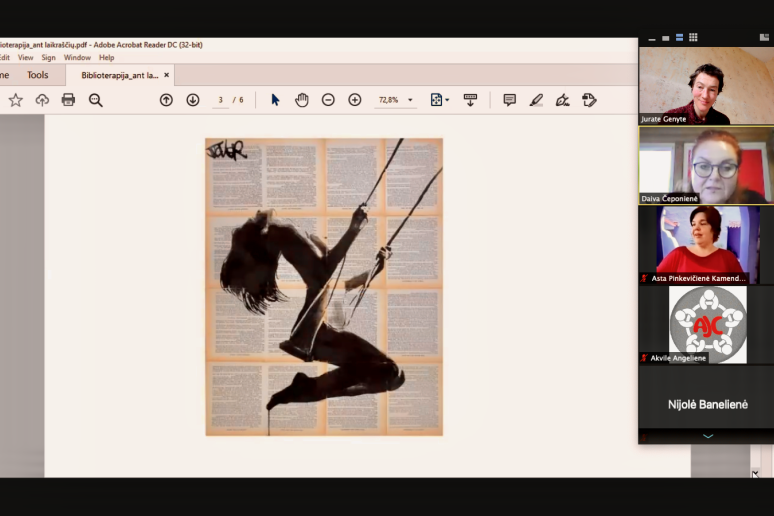The height and width of the screenshot is (516, 774).
Task: Click the cloud upload icon
Action: click(x=42, y=100)
